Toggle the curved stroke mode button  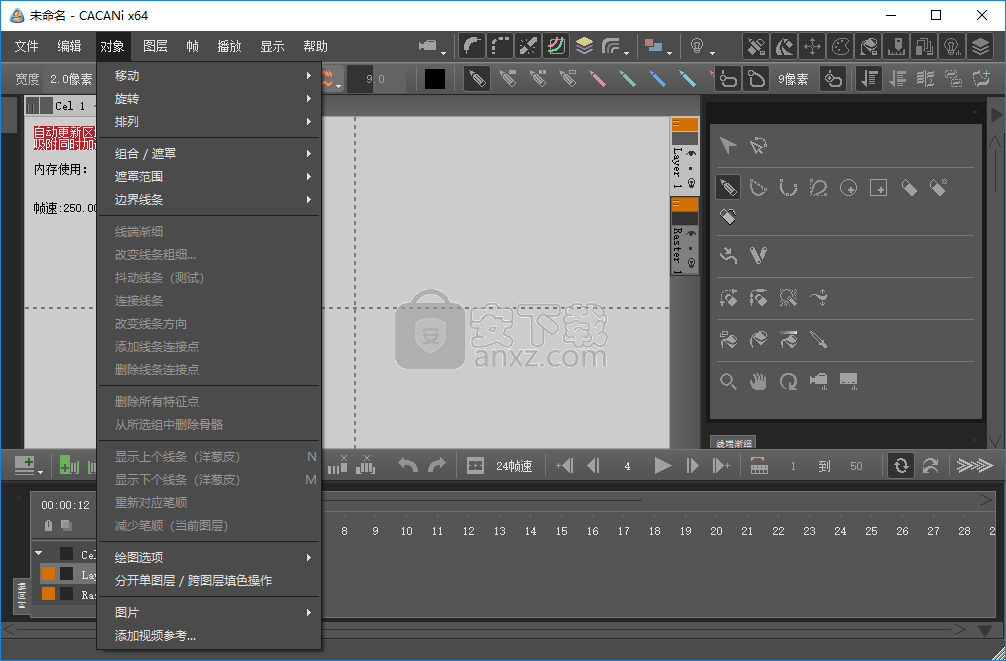point(472,46)
